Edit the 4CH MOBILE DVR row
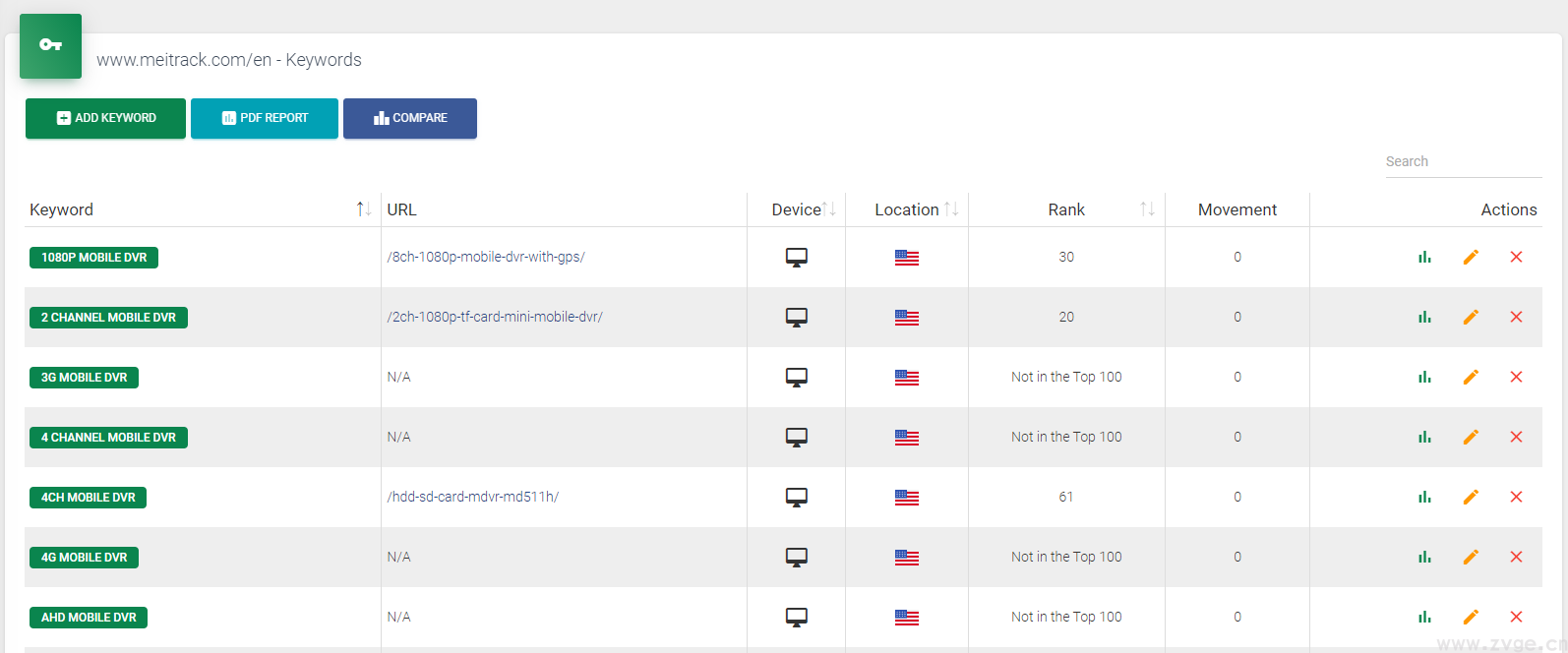 [x=1471, y=498]
